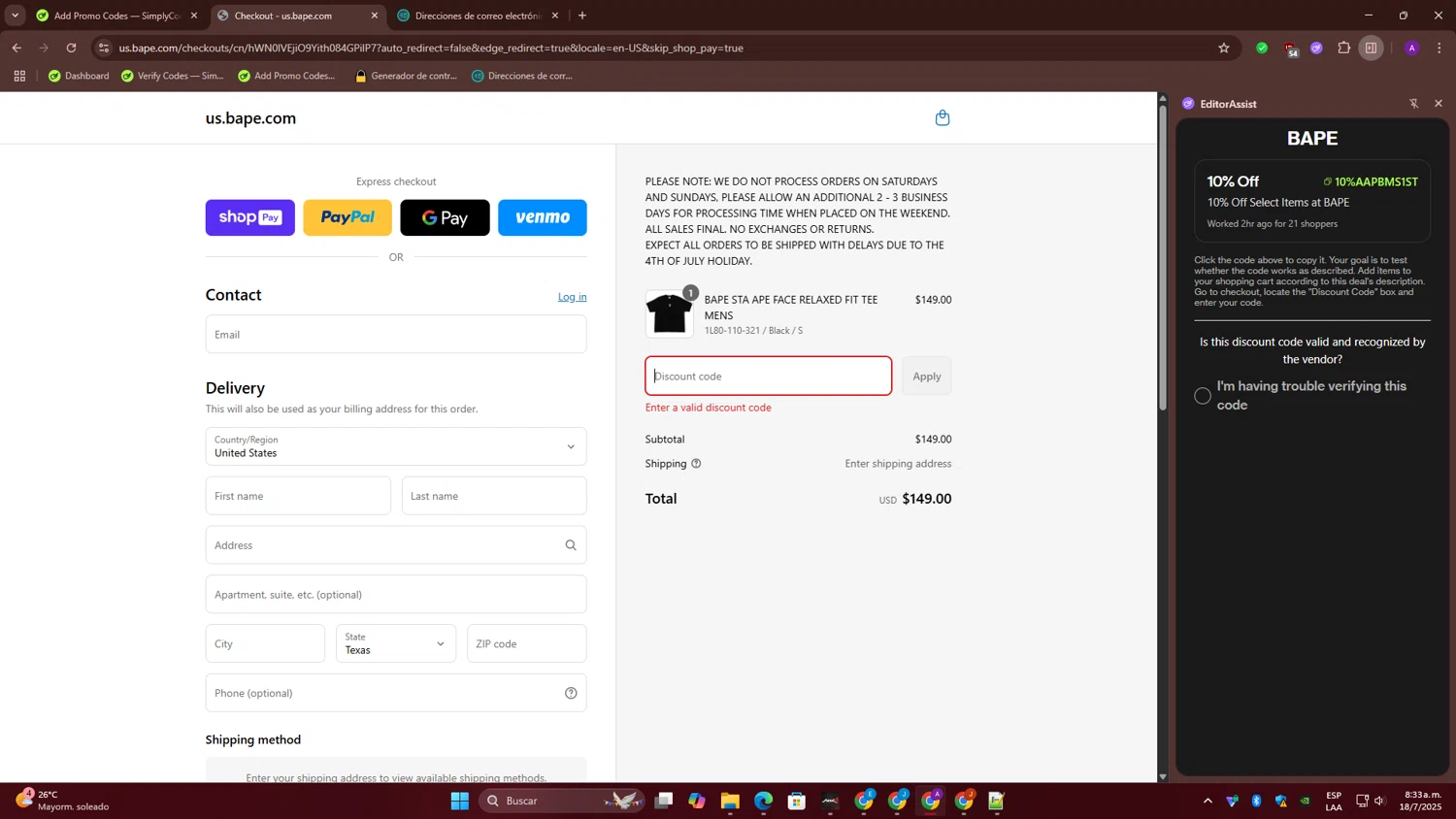Show hidden system tray icons
Image resolution: width=1456 pixels, height=819 pixels.
[1208, 801]
